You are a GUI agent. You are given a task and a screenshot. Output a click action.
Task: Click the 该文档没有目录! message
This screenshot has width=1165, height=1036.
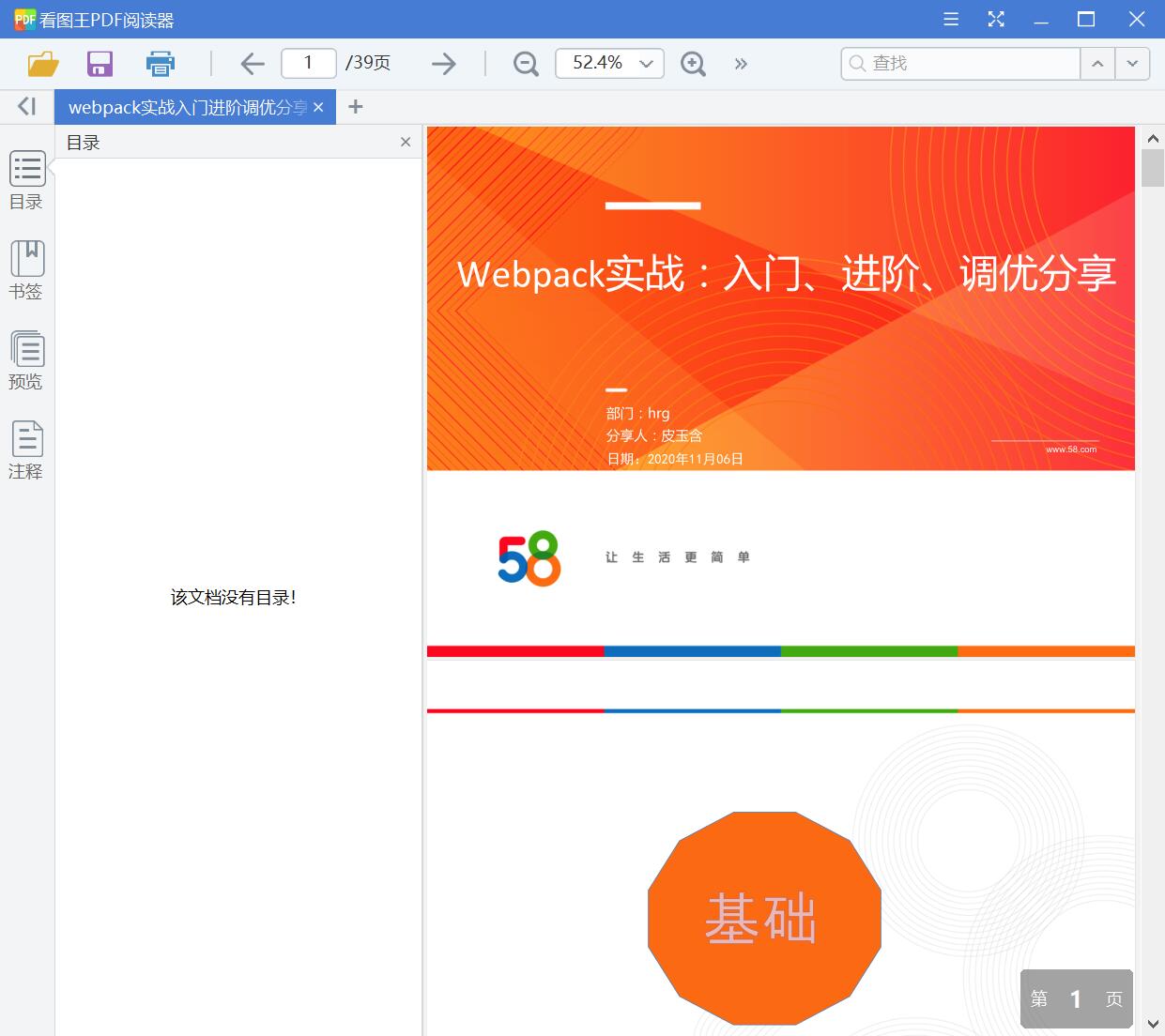point(234,598)
